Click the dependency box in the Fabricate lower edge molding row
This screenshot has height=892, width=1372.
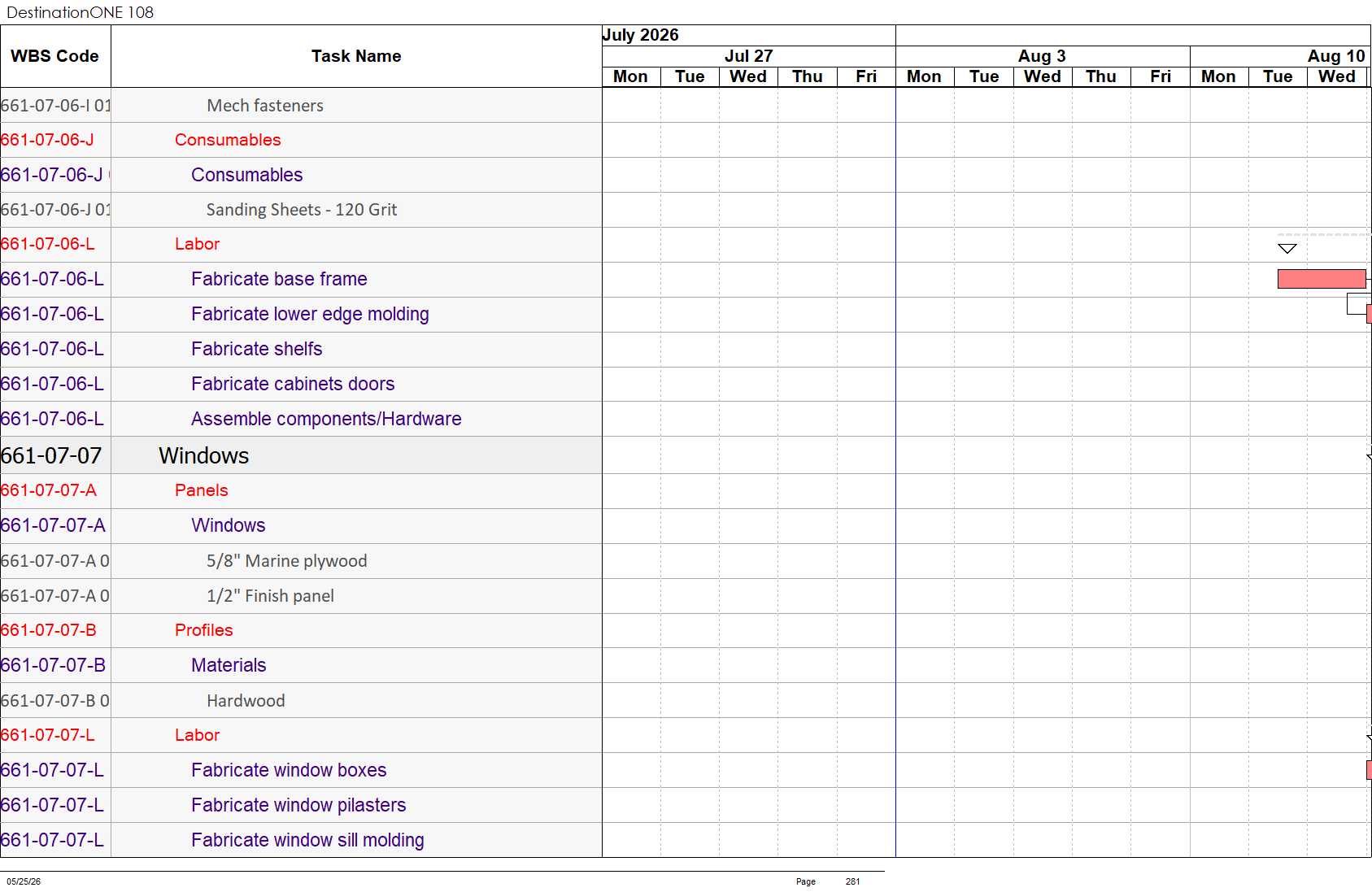coord(1357,304)
